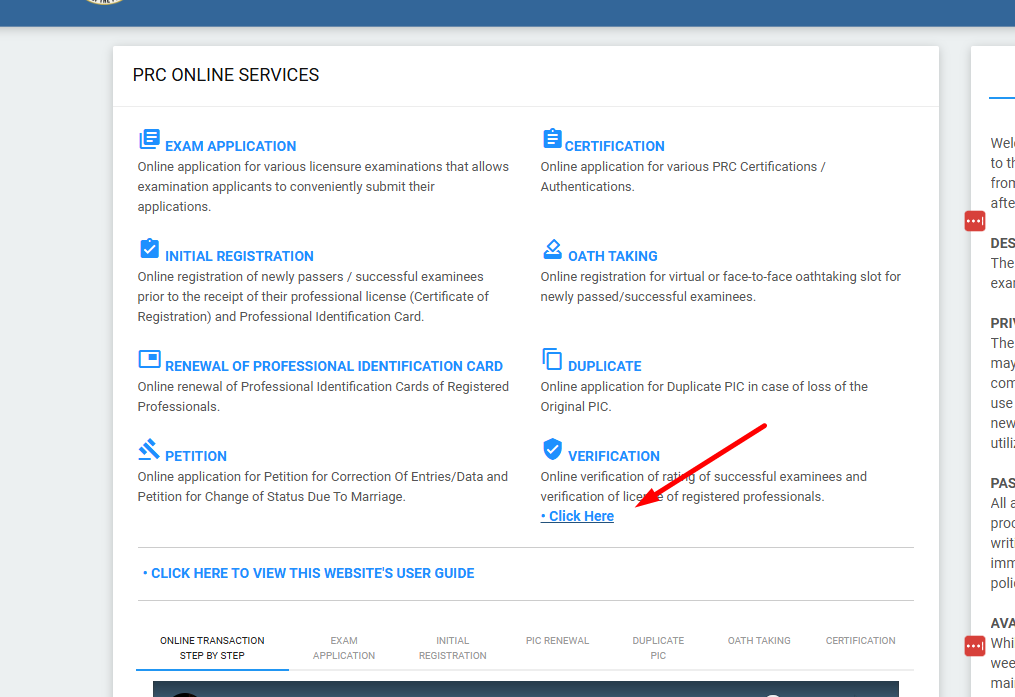The height and width of the screenshot is (697, 1015).
Task: Click the Verification shield icon
Action: pyautogui.click(x=552, y=448)
